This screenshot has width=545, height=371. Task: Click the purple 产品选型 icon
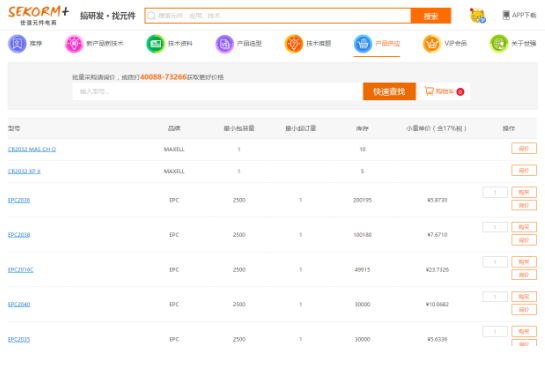coord(225,44)
